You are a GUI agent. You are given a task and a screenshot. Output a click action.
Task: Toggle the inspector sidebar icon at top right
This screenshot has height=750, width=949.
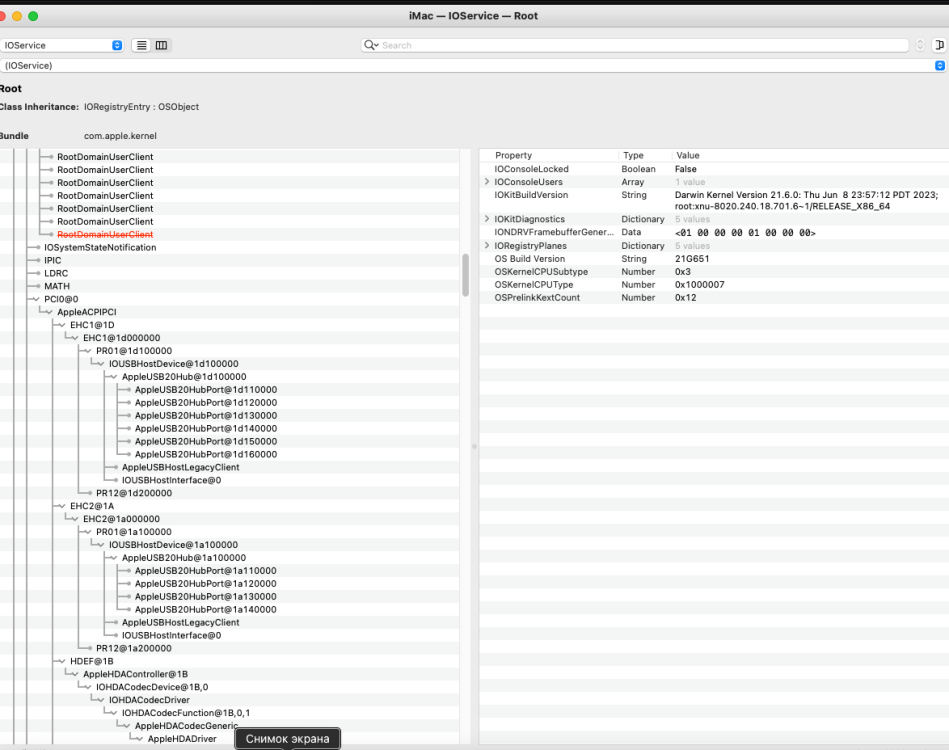pyautogui.click(x=939, y=45)
